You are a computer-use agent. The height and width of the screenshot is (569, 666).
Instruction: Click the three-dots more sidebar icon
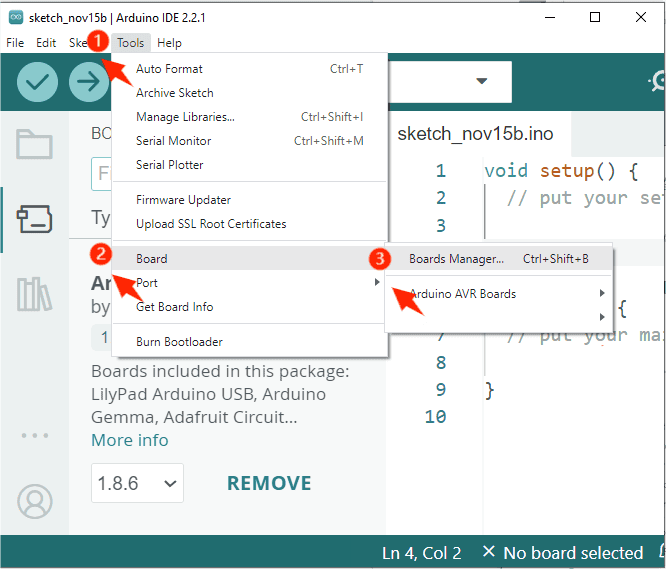click(x=34, y=435)
